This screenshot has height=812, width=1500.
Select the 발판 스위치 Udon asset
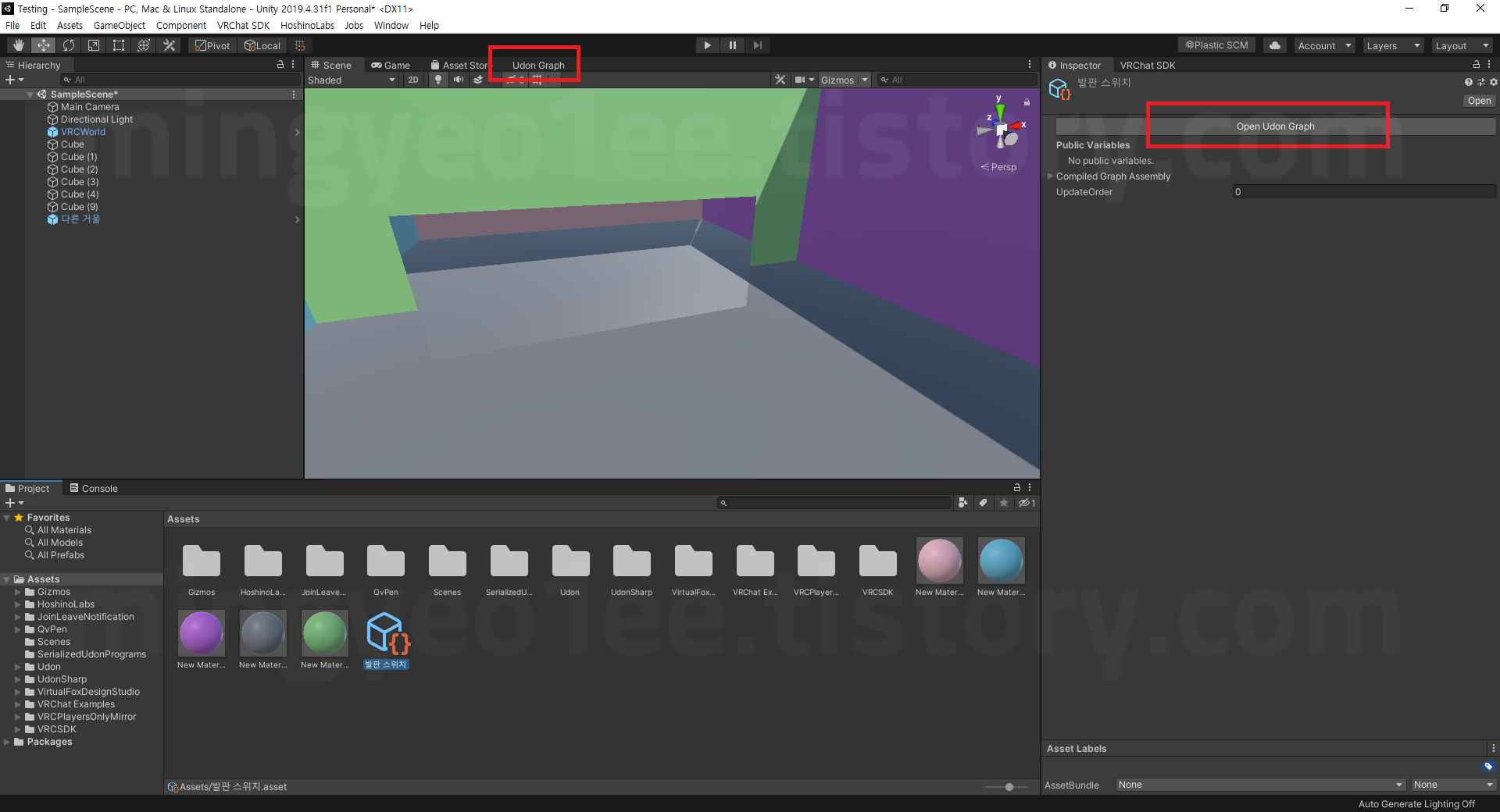(386, 640)
